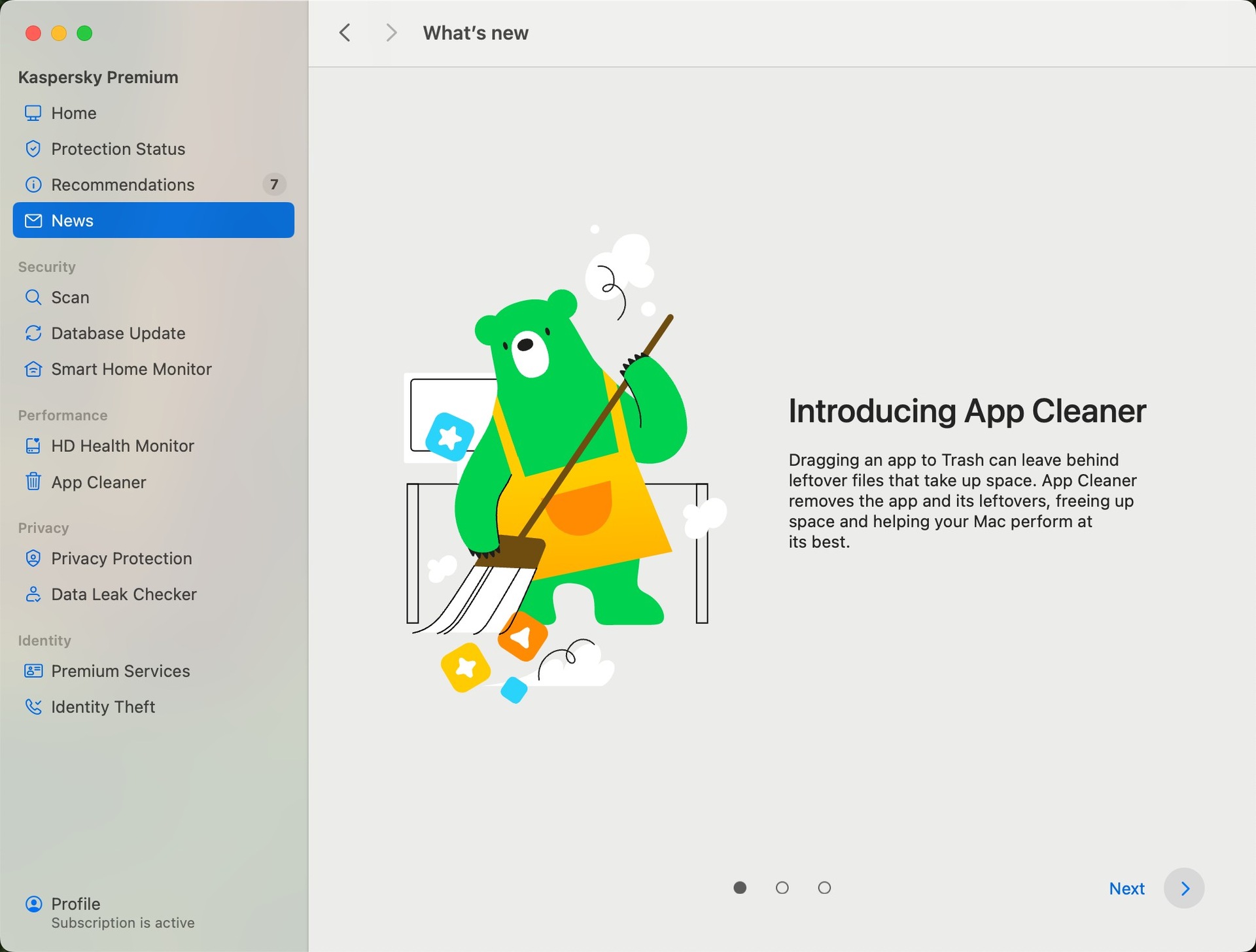Viewport: 1256px width, 952px height.
Task: Click the Next text link
Action: [1126, 889]
